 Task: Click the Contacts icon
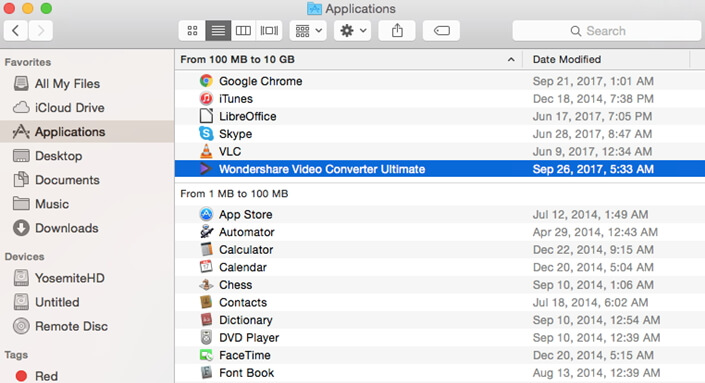click(x=206, y=302)
